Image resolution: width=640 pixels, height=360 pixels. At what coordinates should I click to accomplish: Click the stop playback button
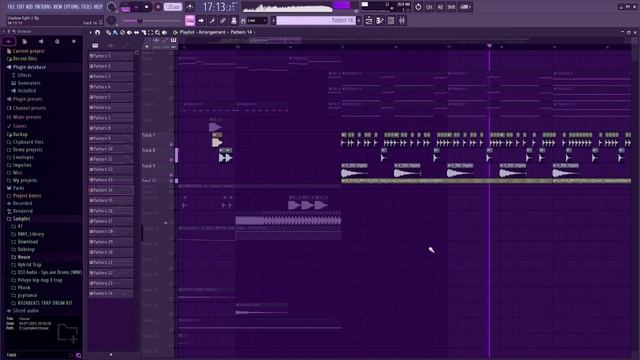147,7
